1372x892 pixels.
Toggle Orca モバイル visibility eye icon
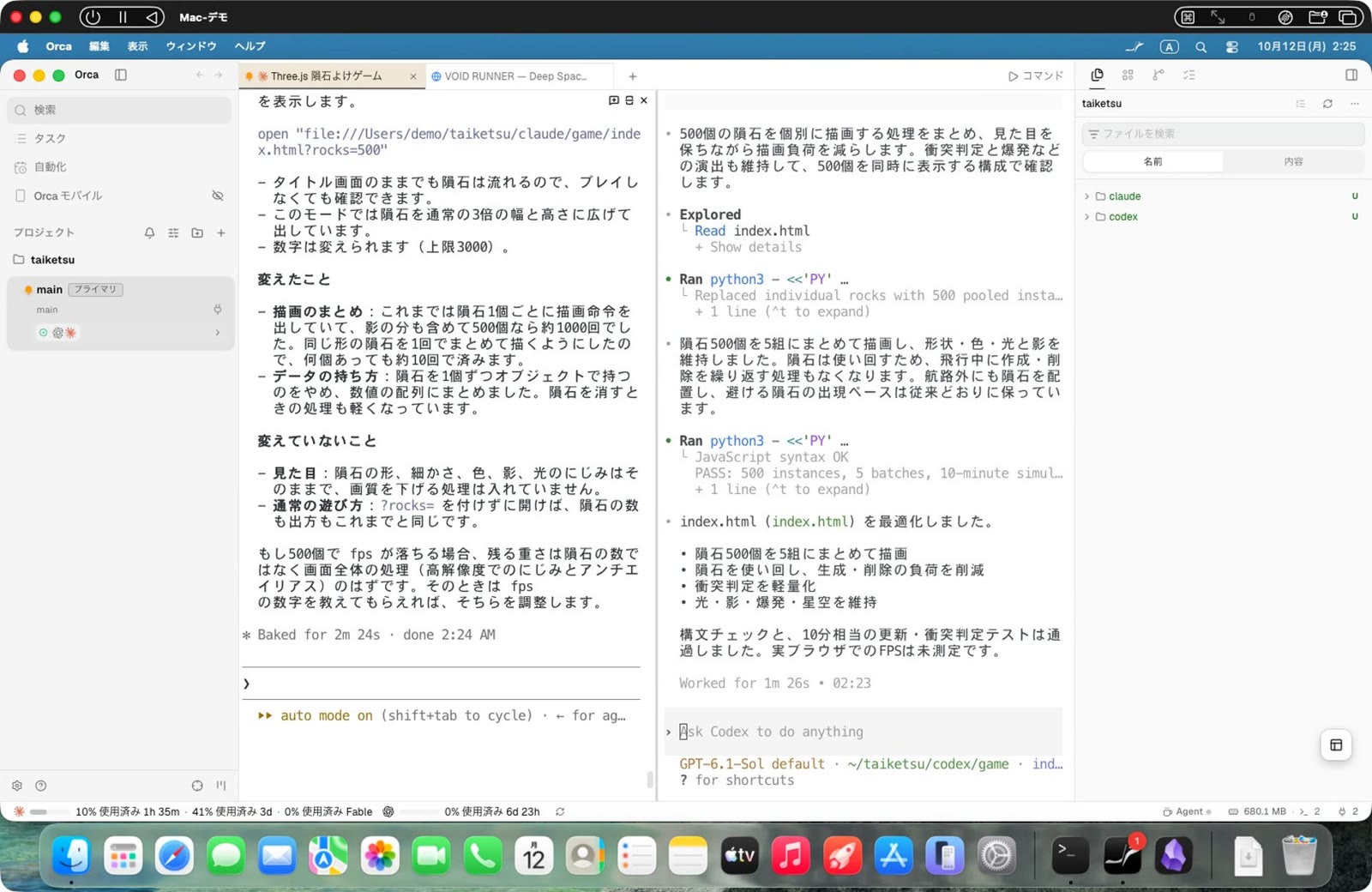[218, 196]
